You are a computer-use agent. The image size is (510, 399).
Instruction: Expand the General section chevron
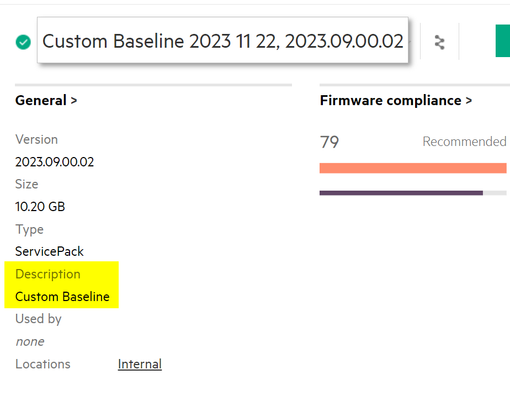tap(74, 100)
